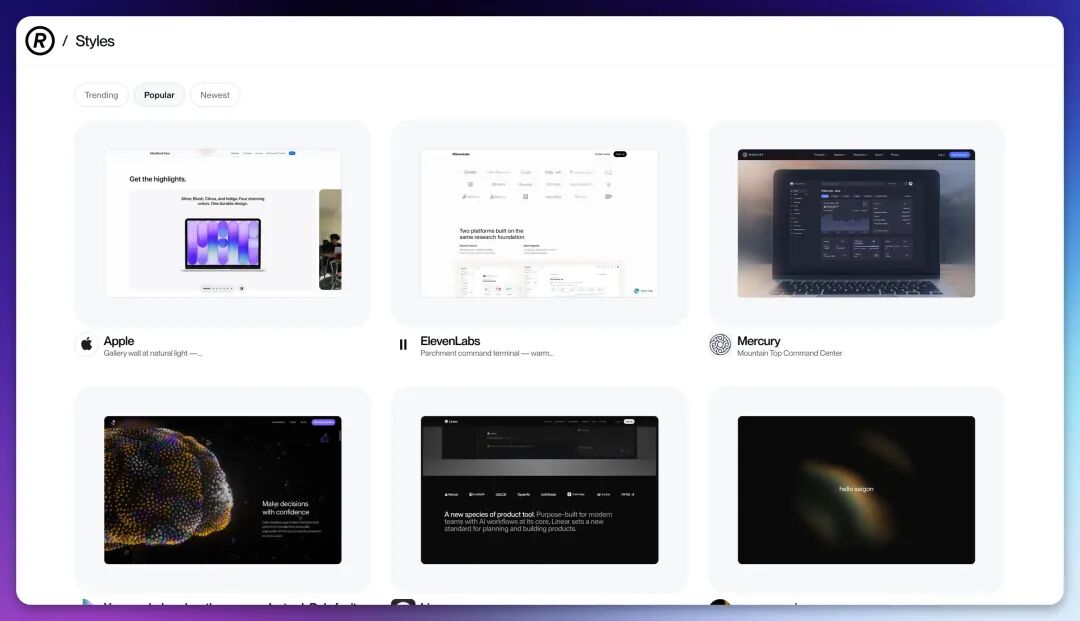
Task: Open the 'hello saigon' dark thumbnail
Action: [856, 490]
